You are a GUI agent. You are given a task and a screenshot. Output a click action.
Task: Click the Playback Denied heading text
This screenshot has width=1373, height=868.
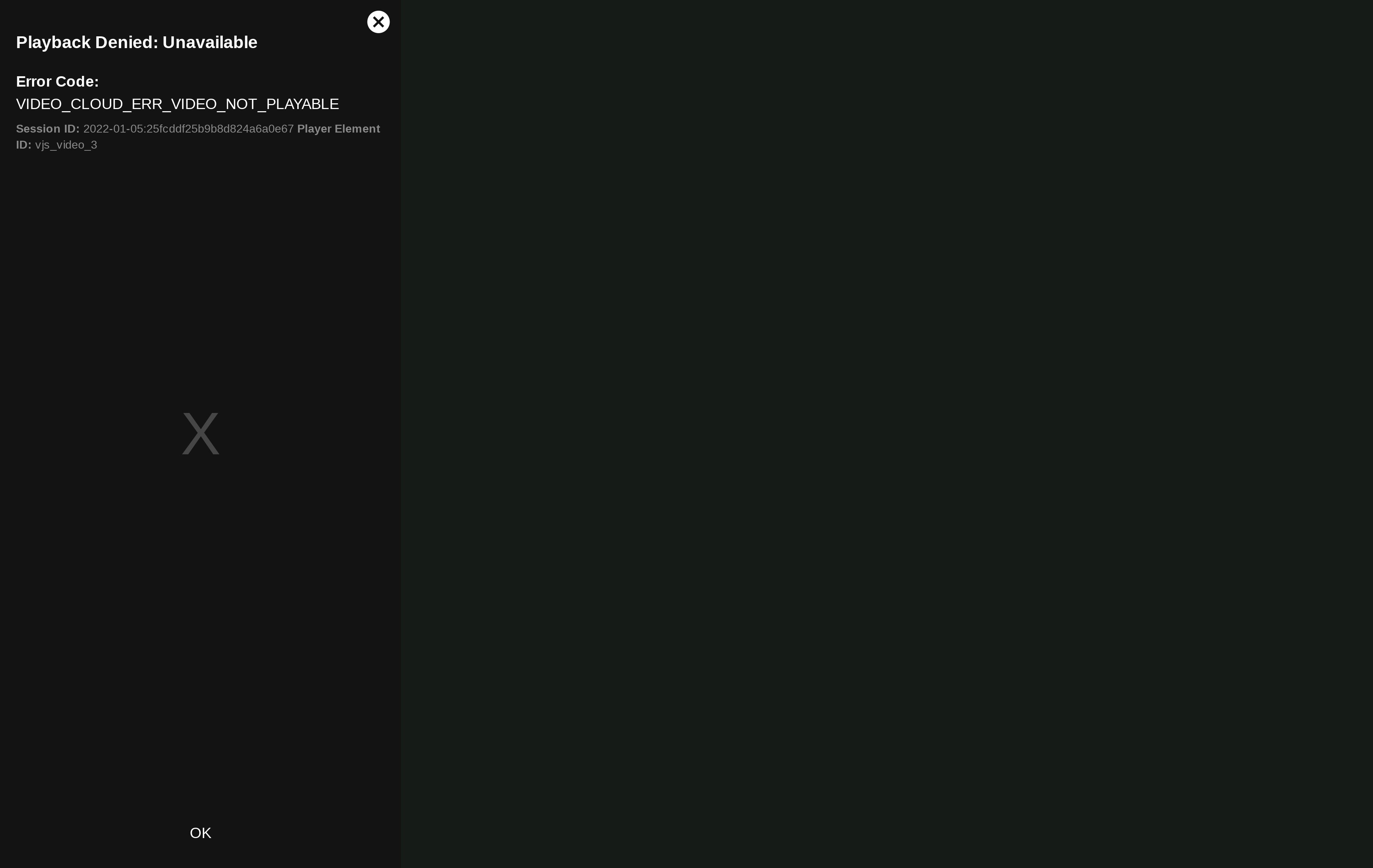coord(136,43)
